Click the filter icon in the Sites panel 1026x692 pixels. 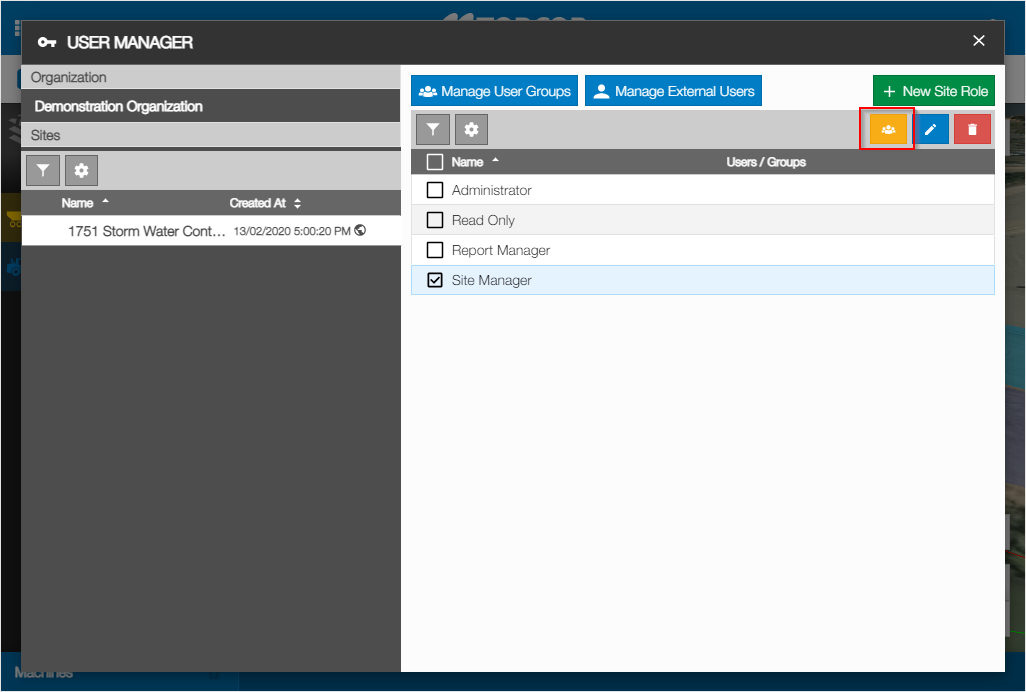(x=43, y=171)
